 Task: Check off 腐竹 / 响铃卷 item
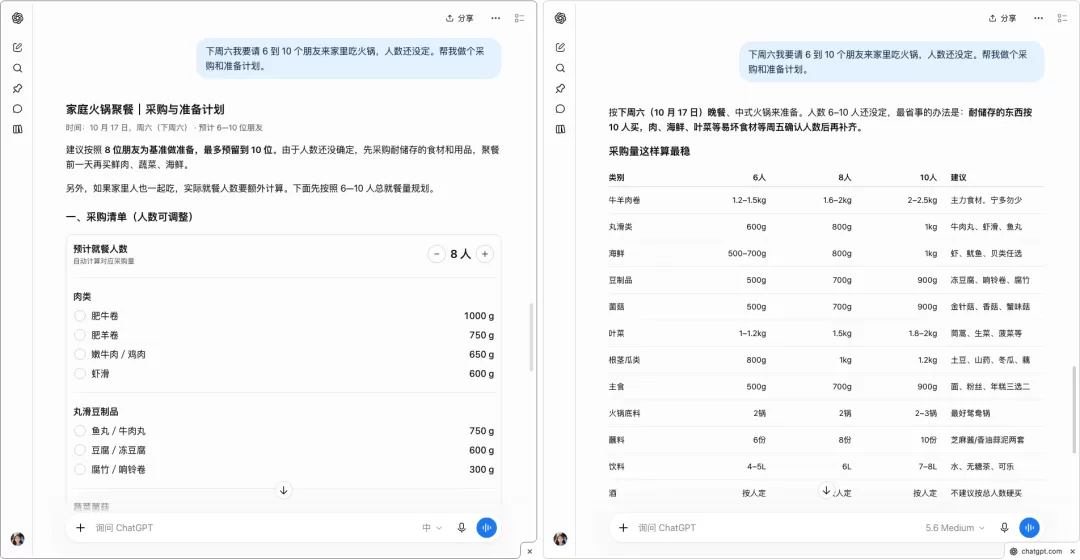coord(80,469)
